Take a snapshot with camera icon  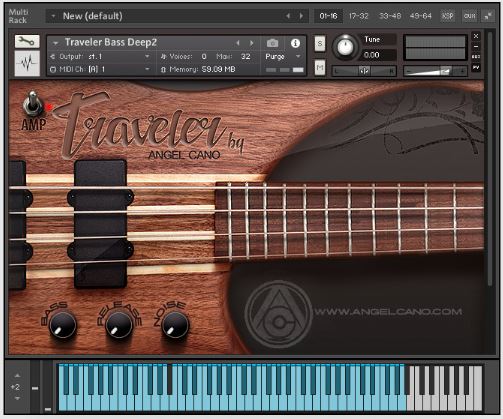pyautogui.click(x=272, y=43)
